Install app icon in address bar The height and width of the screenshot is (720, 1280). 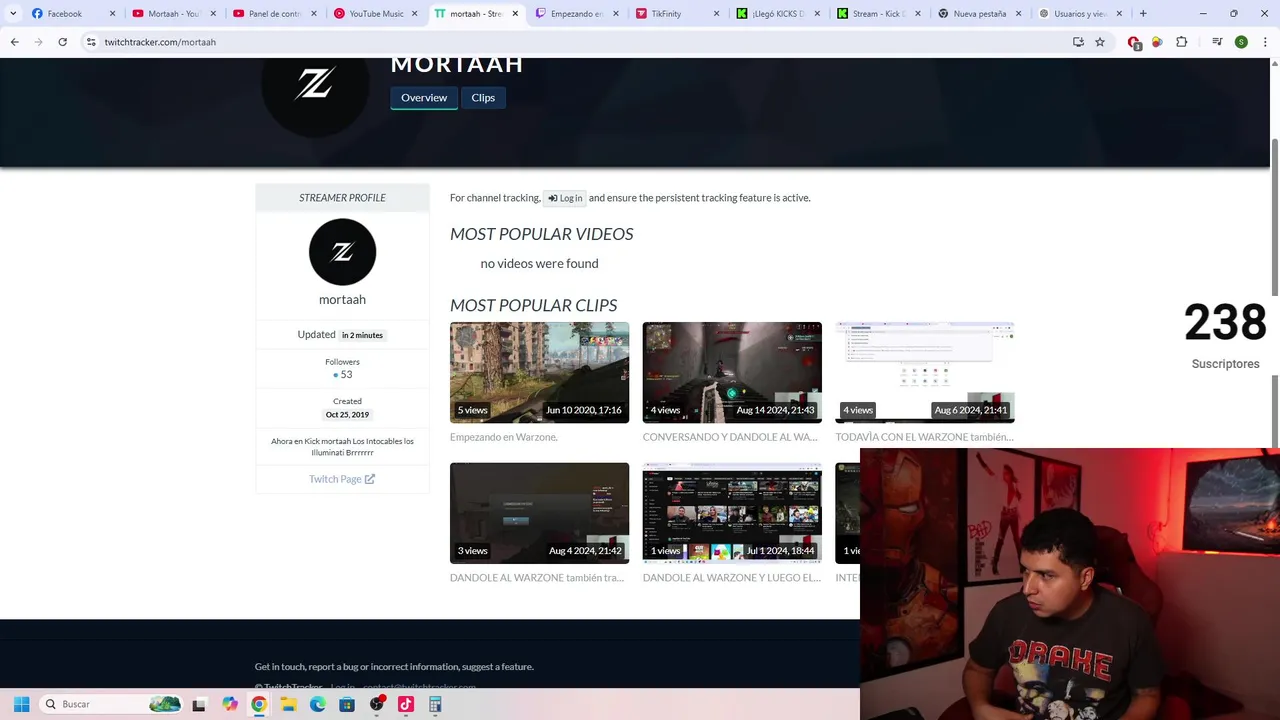pos(1078,42)
